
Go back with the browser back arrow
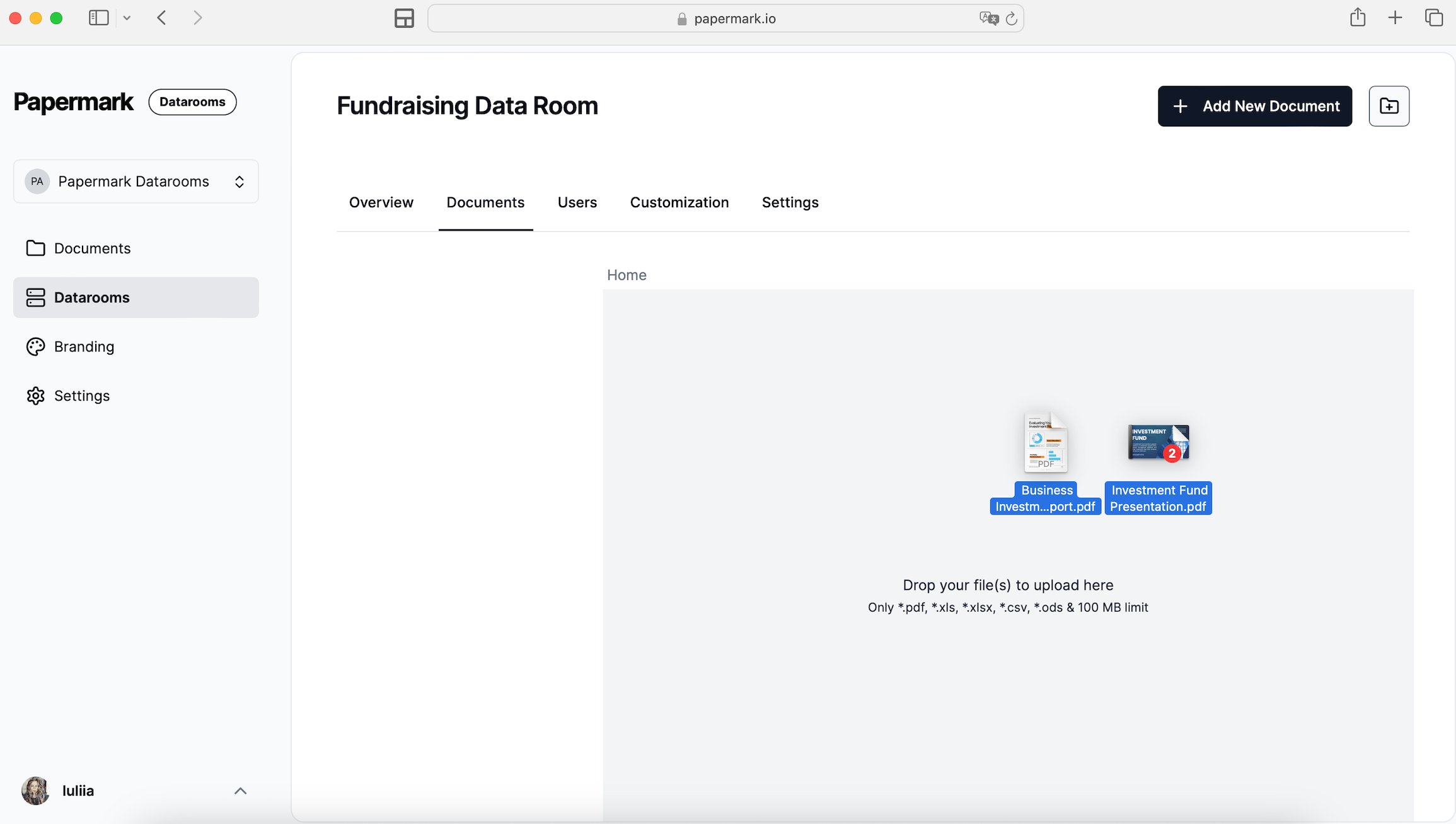(x=162, y=18)
